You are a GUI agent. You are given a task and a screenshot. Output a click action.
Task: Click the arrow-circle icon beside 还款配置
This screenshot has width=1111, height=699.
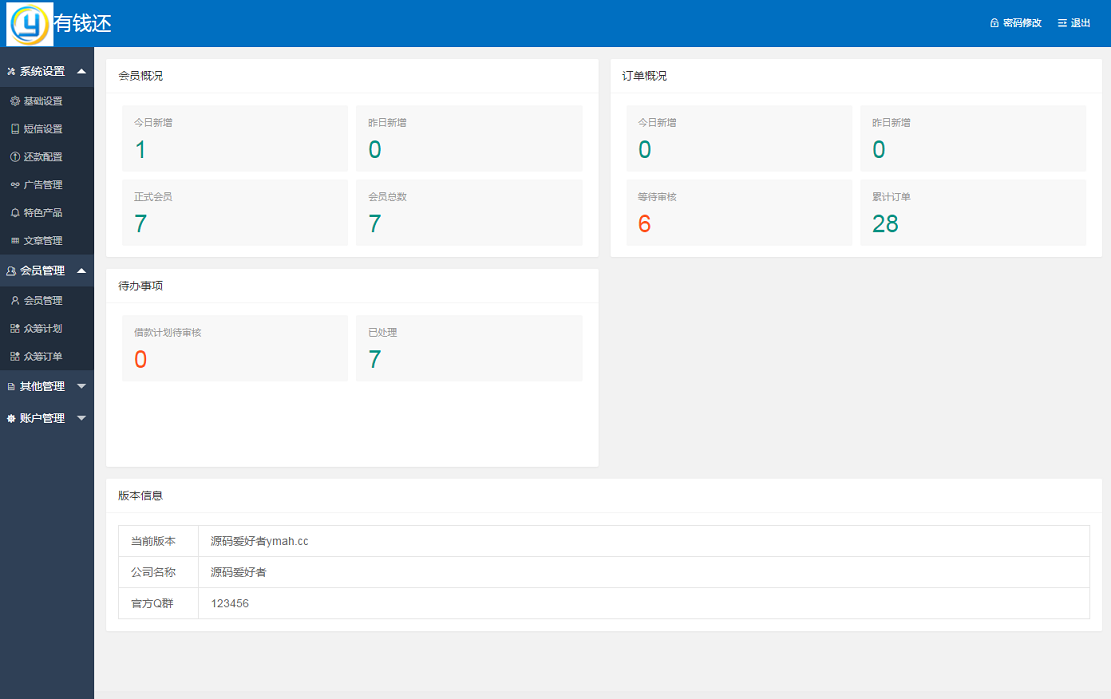tap(15, 157)
